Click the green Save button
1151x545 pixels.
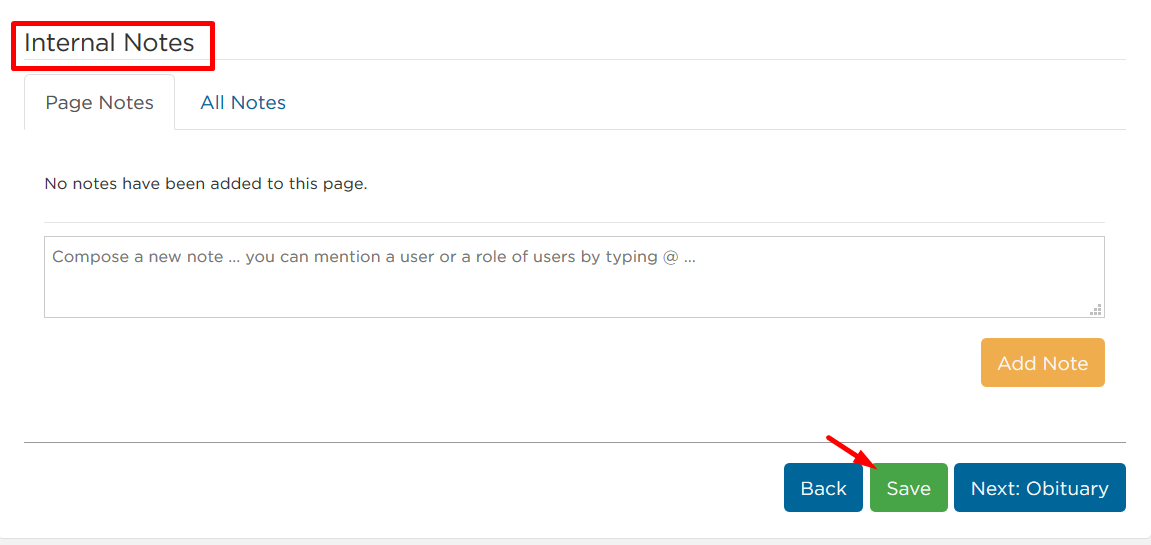point(909,488)
